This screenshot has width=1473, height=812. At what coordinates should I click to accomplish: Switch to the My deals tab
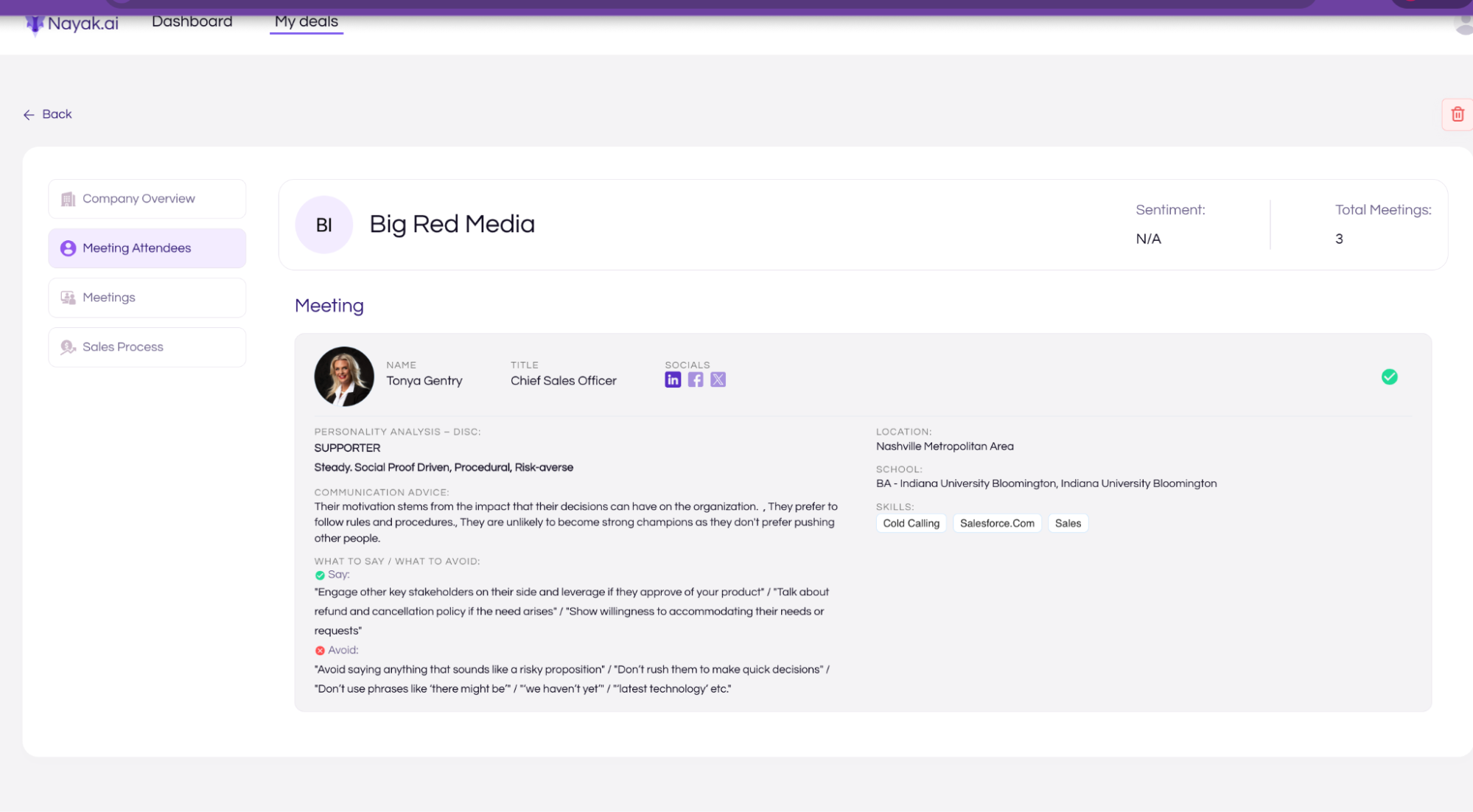tap(306, 21)
